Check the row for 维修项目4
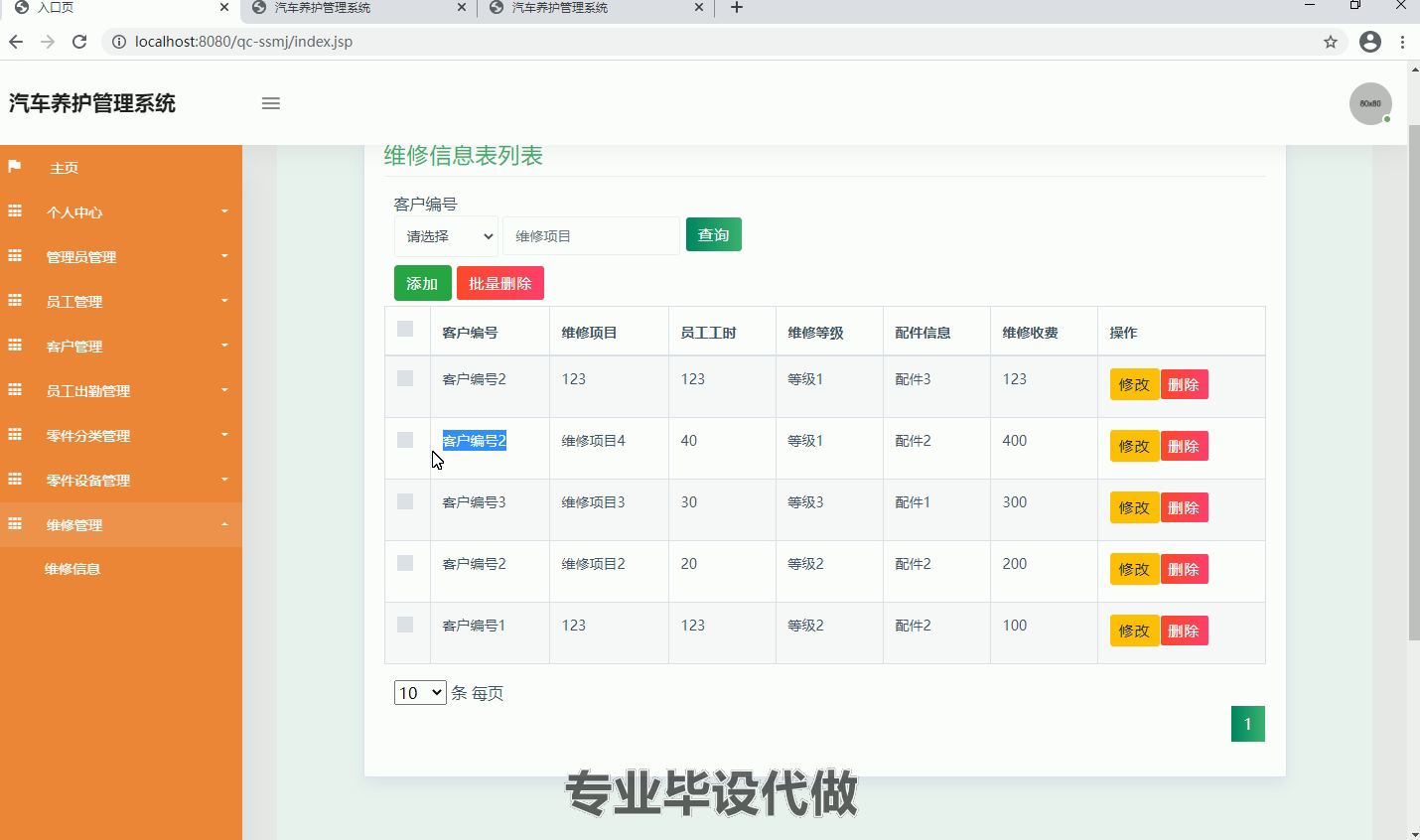The height and width of the screenshot is (840, 1420). [405, 440]
